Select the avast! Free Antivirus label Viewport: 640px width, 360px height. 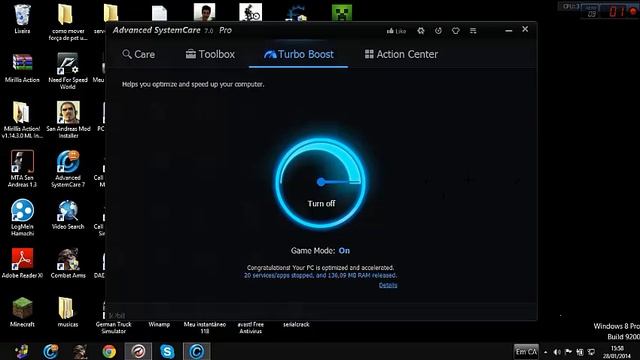(x=250, y=328)
